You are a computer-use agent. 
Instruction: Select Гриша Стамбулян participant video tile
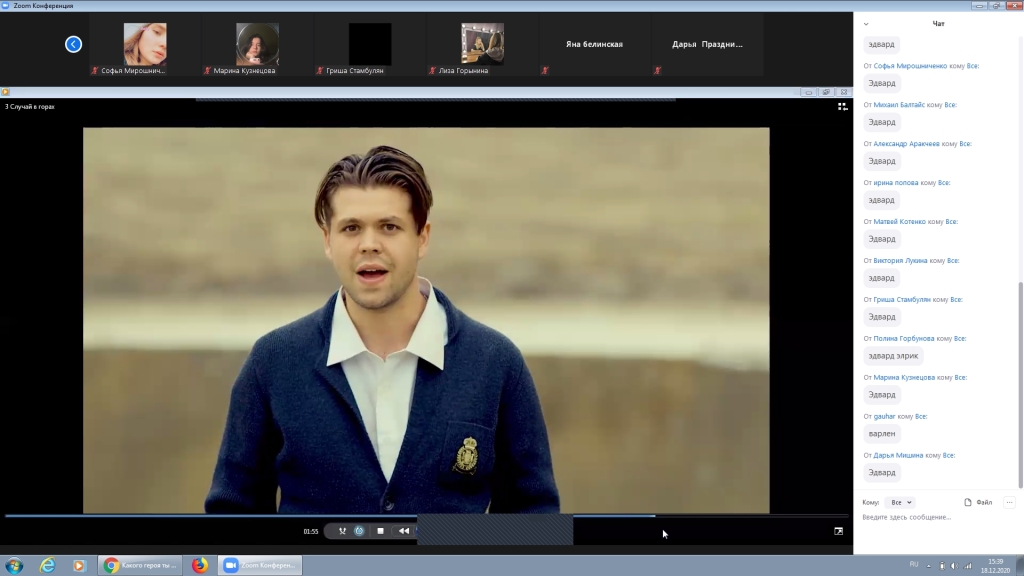[x=370, y=44]
